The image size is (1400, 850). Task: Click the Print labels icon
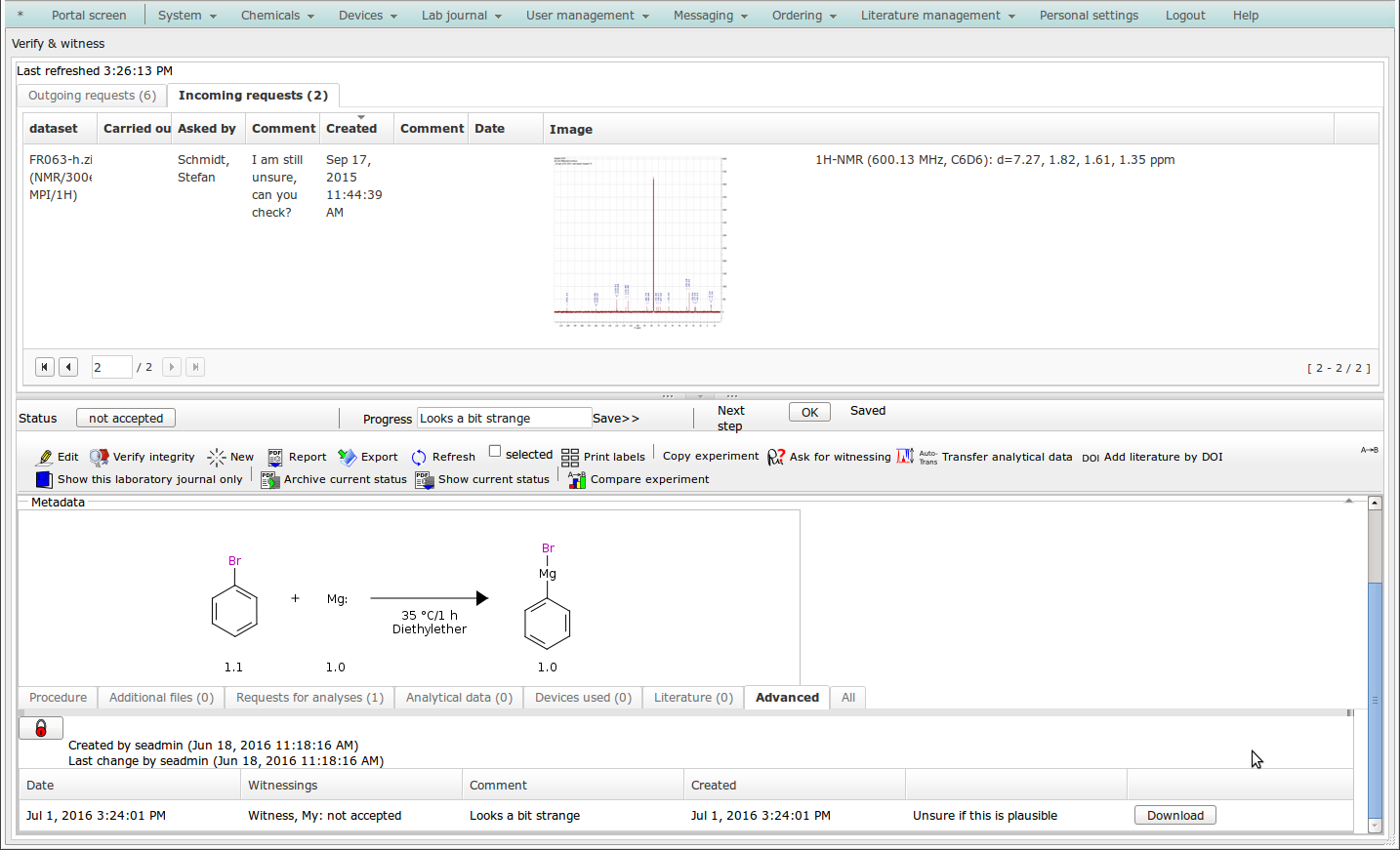click(570, 457)
